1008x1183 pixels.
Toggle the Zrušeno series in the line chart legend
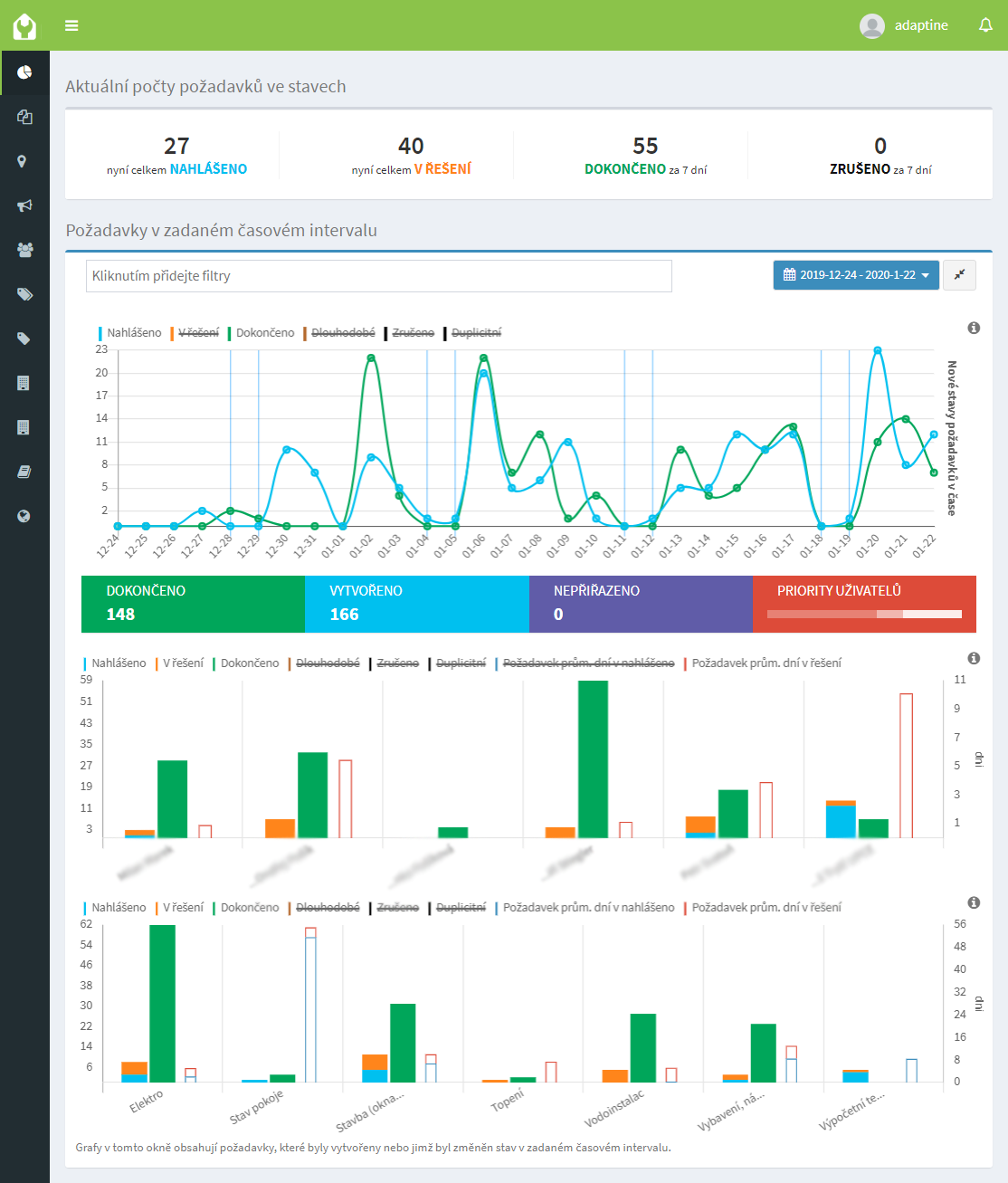click(412, 332)
